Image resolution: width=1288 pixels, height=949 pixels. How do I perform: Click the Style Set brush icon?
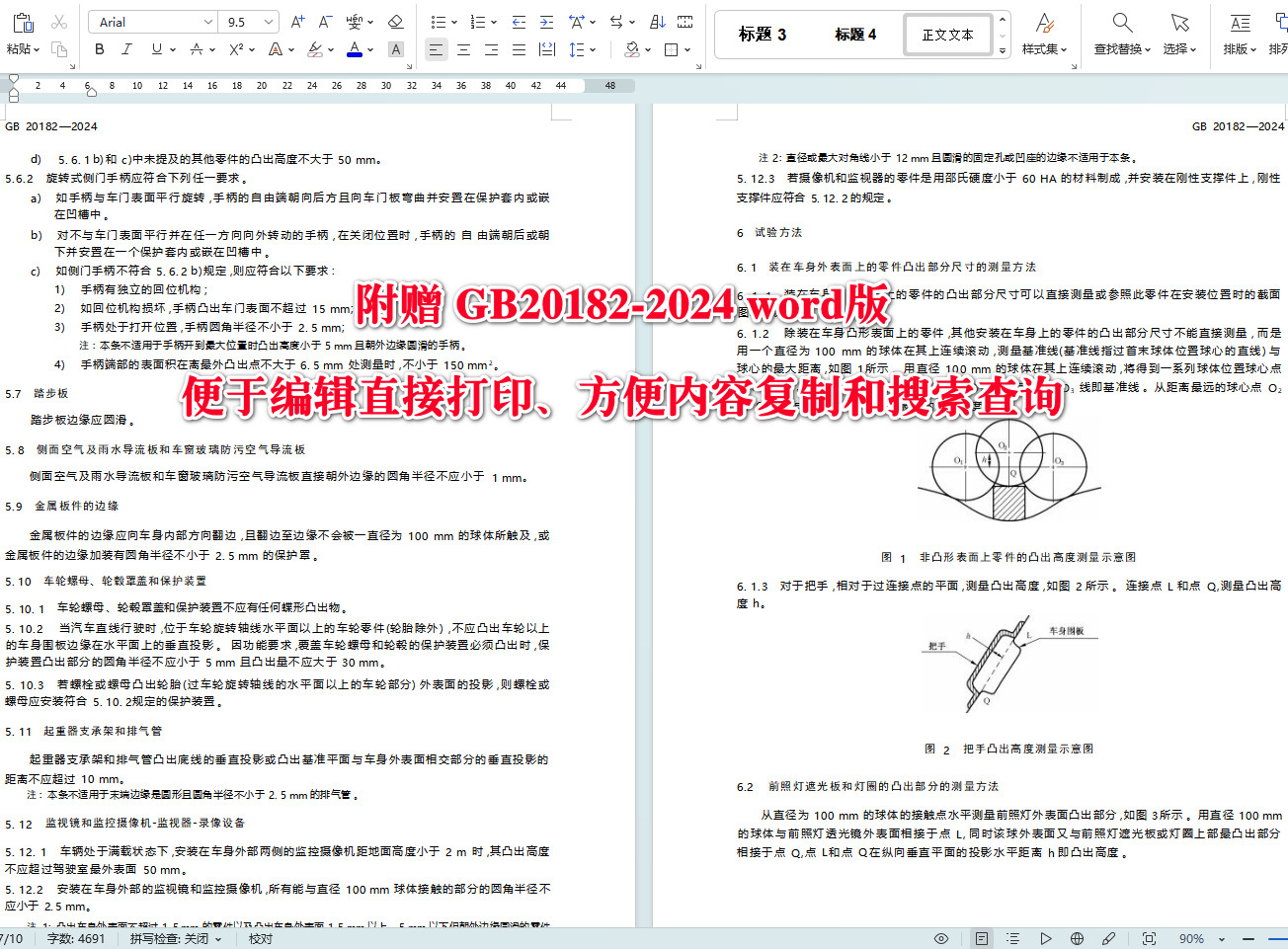coord(1044,22)
